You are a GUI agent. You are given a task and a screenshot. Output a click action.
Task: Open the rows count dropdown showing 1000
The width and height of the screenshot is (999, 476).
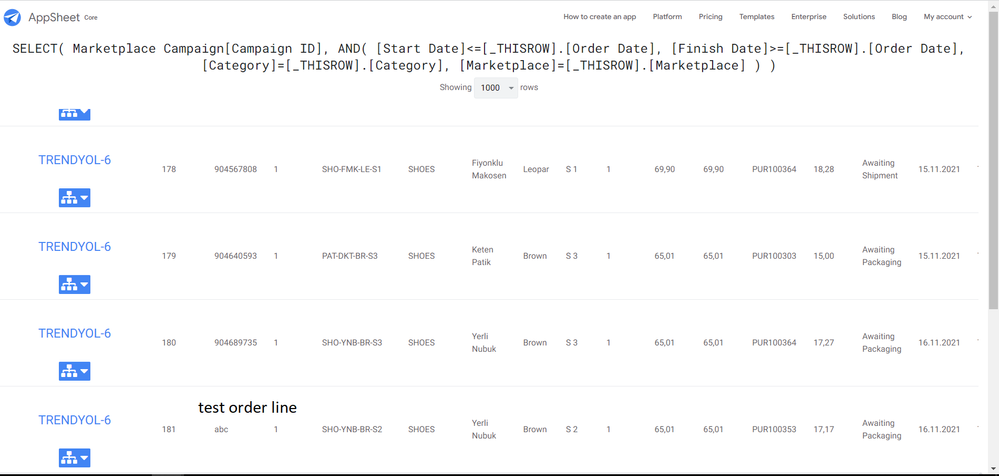pos(496,88)
